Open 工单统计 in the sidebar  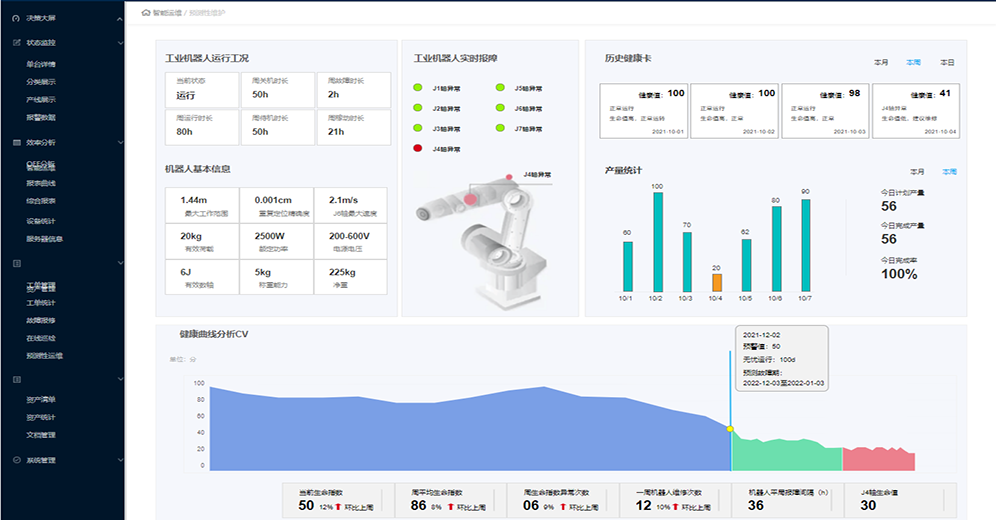pyautogui.click(x=41, y=303)
